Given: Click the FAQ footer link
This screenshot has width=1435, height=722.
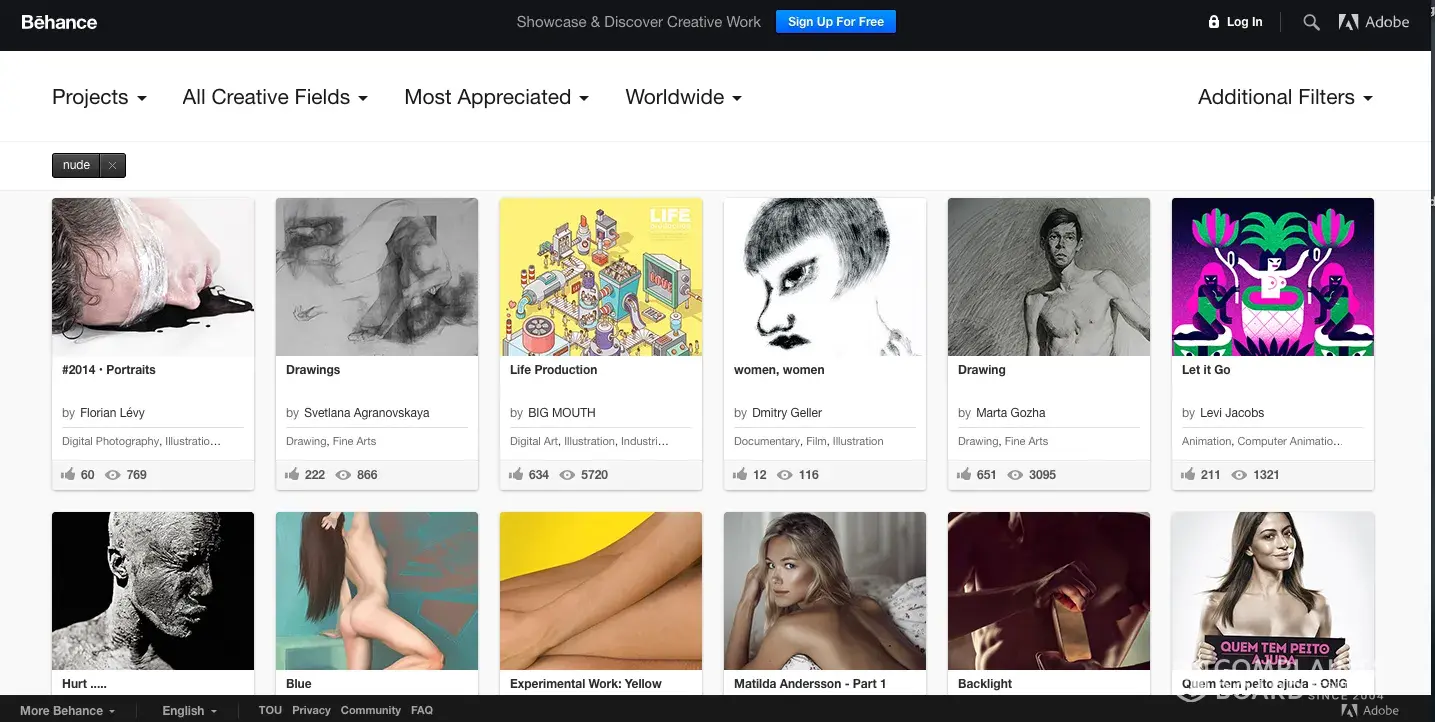Looking at the screenshot, I should [422, 710].
